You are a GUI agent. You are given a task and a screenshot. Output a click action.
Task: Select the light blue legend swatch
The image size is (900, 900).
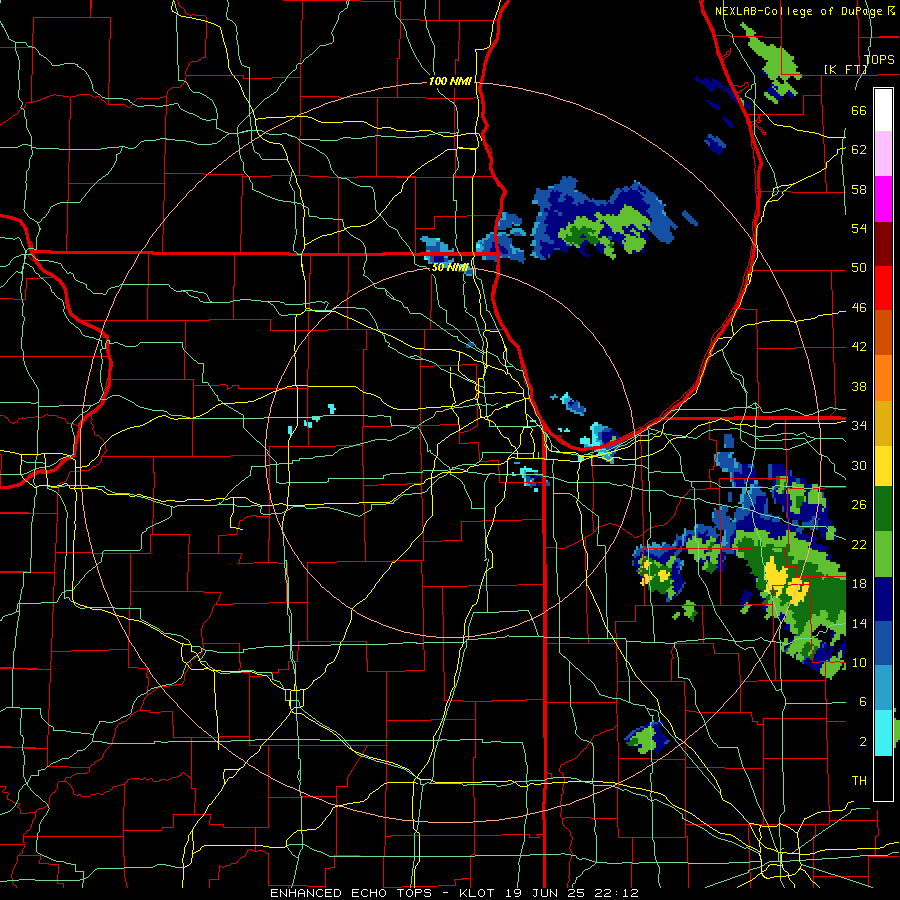tap(883, 688)
